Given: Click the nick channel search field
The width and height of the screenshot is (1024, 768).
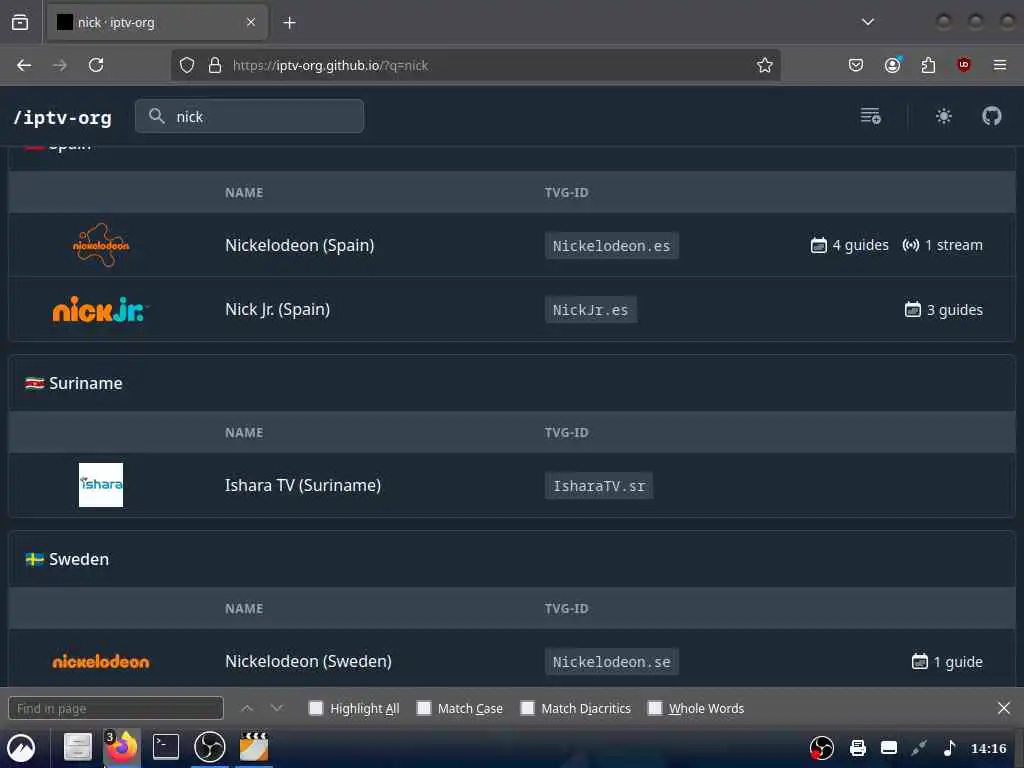Looking at the screenshot, I should pos(249,116).
